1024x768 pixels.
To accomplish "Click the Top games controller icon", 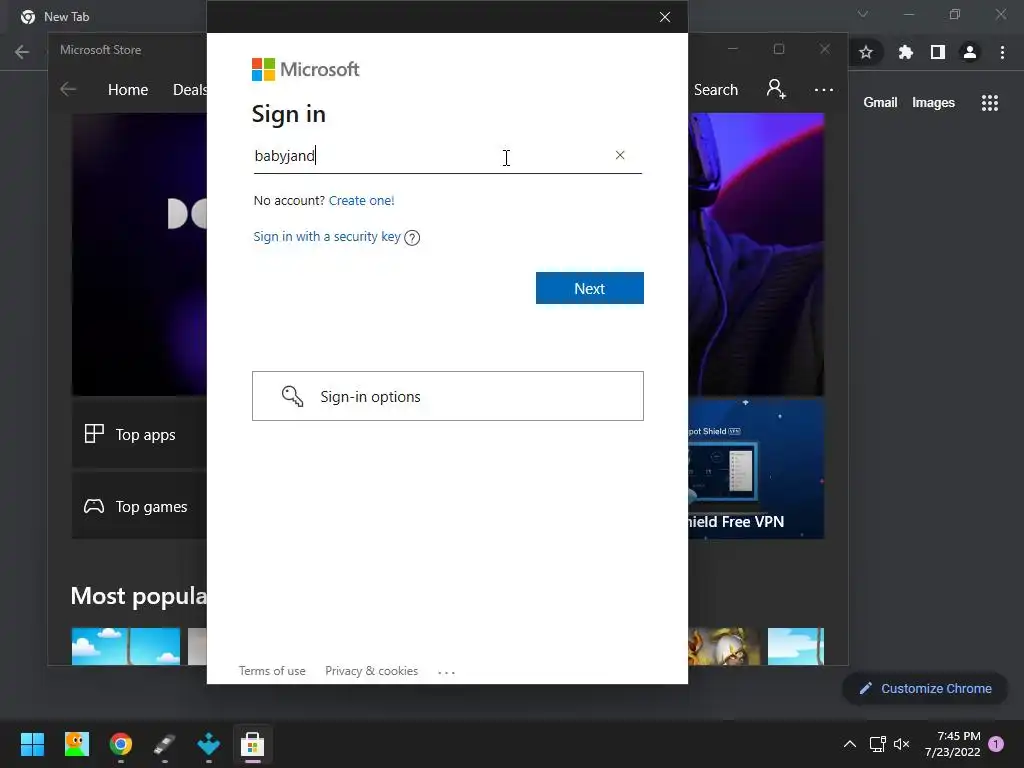I will click(93, 506).
